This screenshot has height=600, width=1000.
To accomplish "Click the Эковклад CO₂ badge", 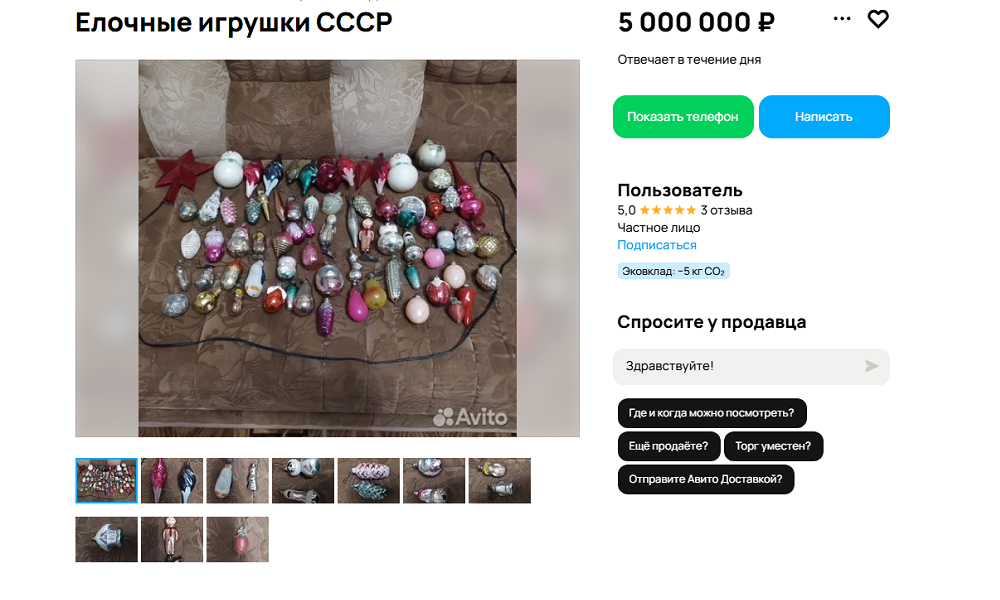I will [673, 271].
